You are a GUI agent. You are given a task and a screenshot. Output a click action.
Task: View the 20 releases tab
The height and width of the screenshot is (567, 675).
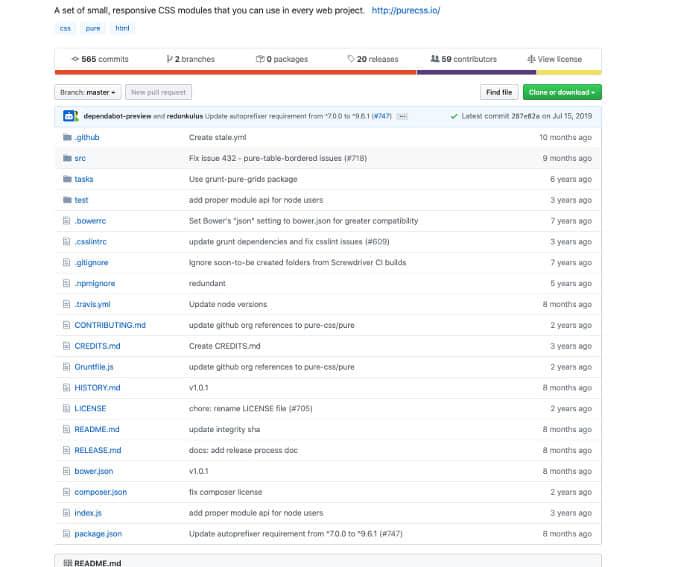pyautogui.click(x=373, y=59)
